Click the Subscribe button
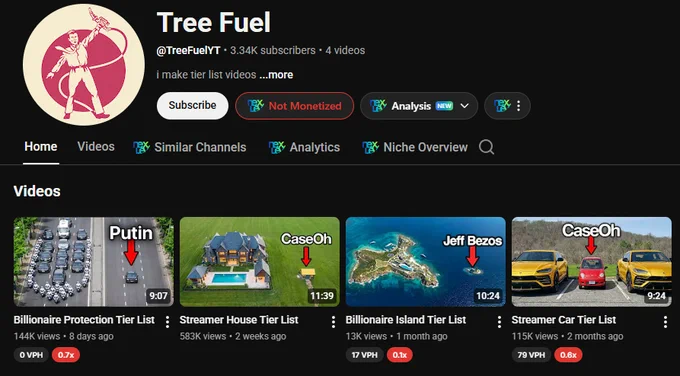This screenshot has width=680, height=376. pos(193,105)
